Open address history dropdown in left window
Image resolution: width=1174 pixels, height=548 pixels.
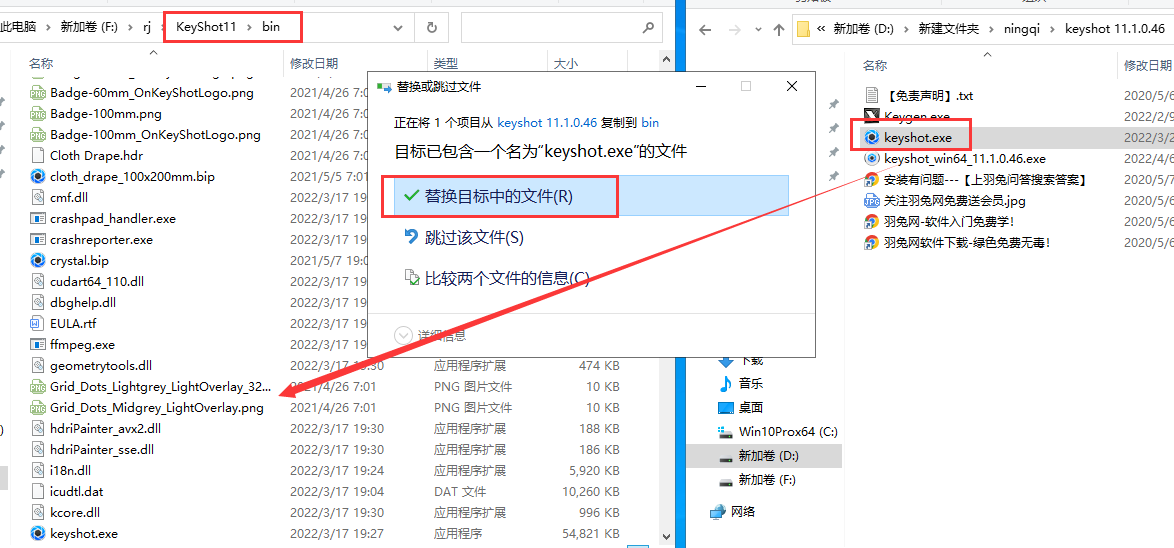point(398,28)
